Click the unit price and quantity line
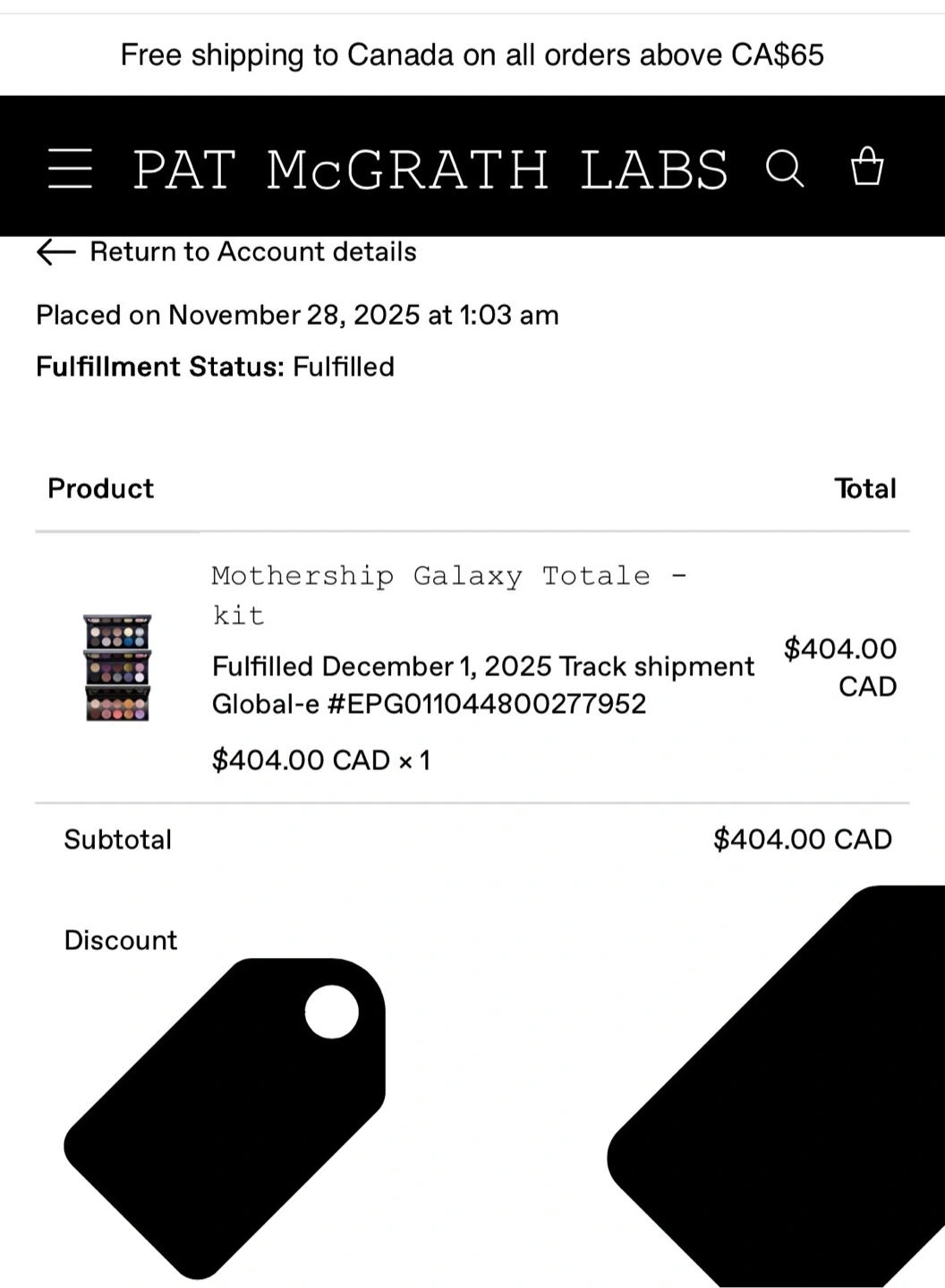Screen dimensions: 945x1288 pyautogui.click(x=320, y=760)
